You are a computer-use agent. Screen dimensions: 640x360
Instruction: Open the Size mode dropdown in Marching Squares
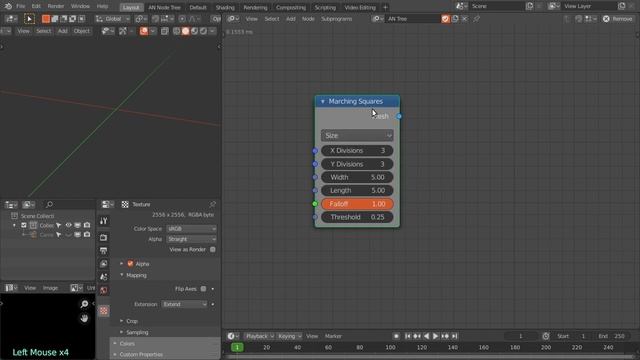point(357,136)
